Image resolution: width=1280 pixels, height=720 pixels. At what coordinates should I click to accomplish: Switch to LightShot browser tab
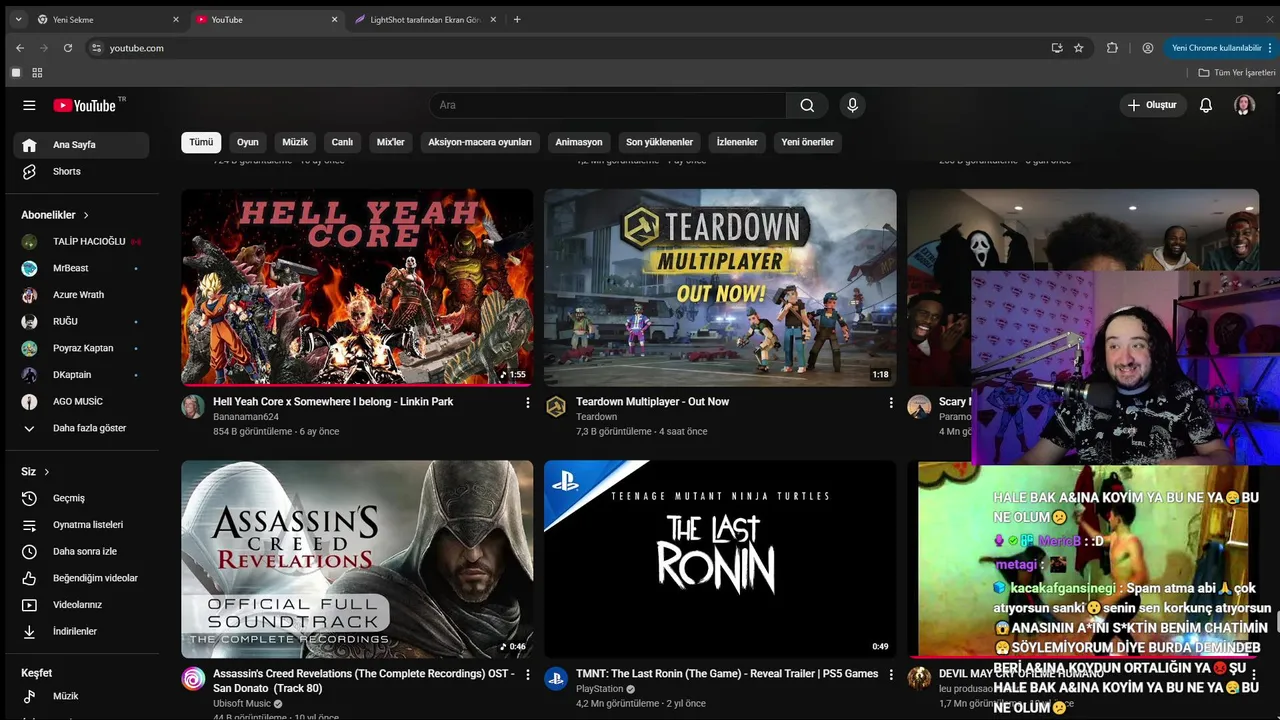coord(425,20)
